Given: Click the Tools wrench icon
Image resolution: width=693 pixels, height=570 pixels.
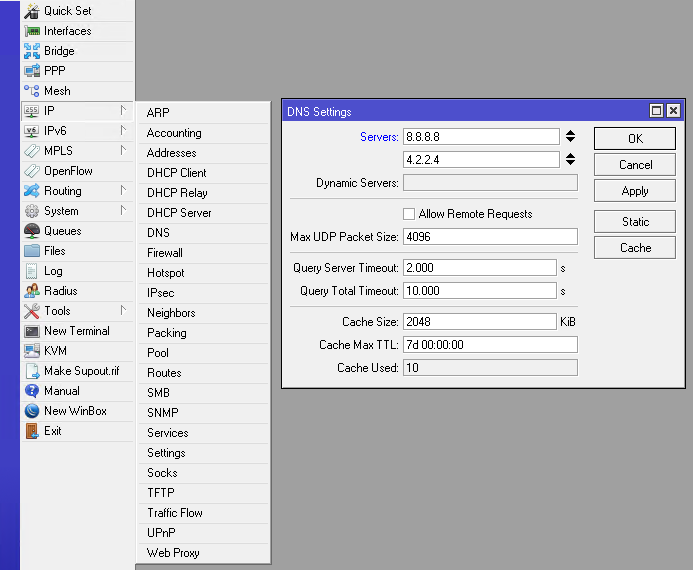Looking at the screenshot, I should pos(32,311).
